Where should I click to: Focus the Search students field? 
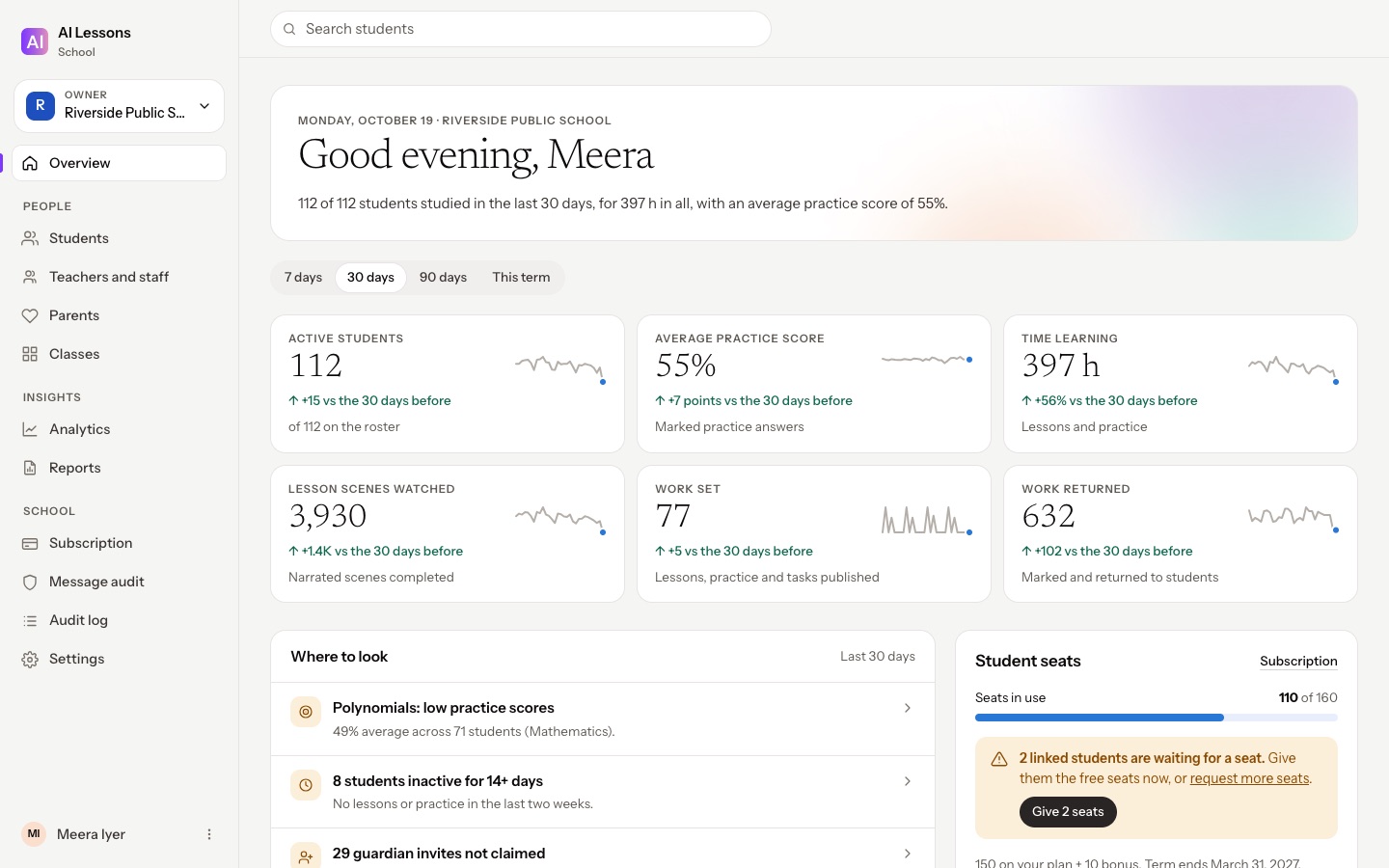[x=521, y=29]
